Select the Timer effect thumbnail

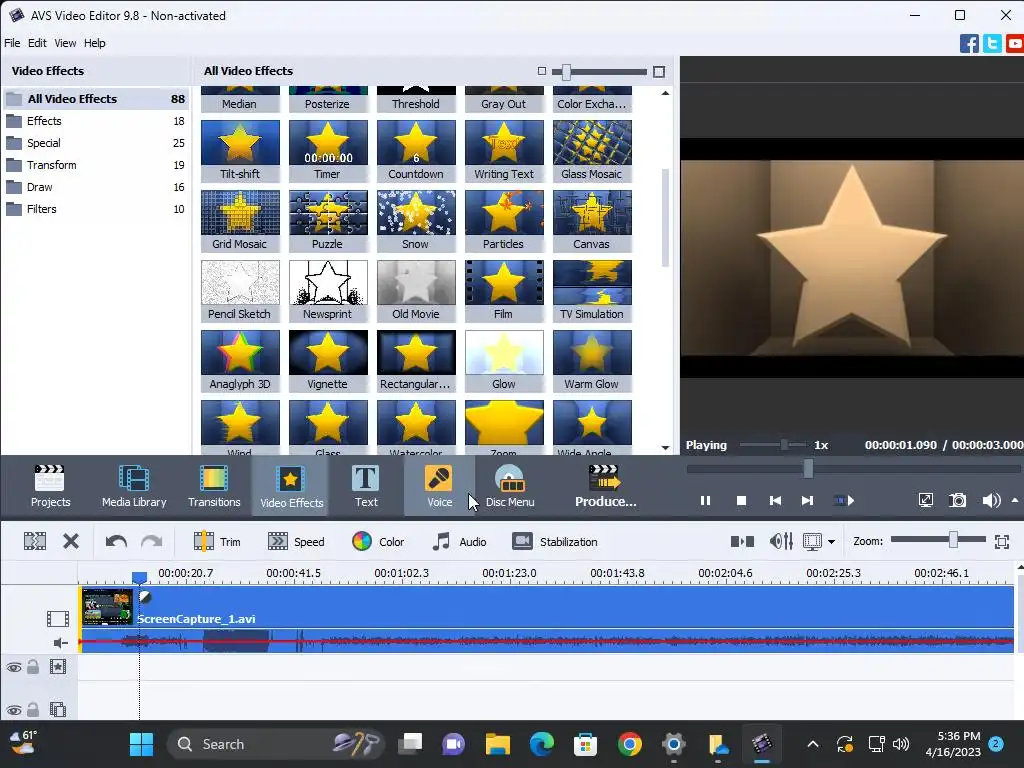328,150
